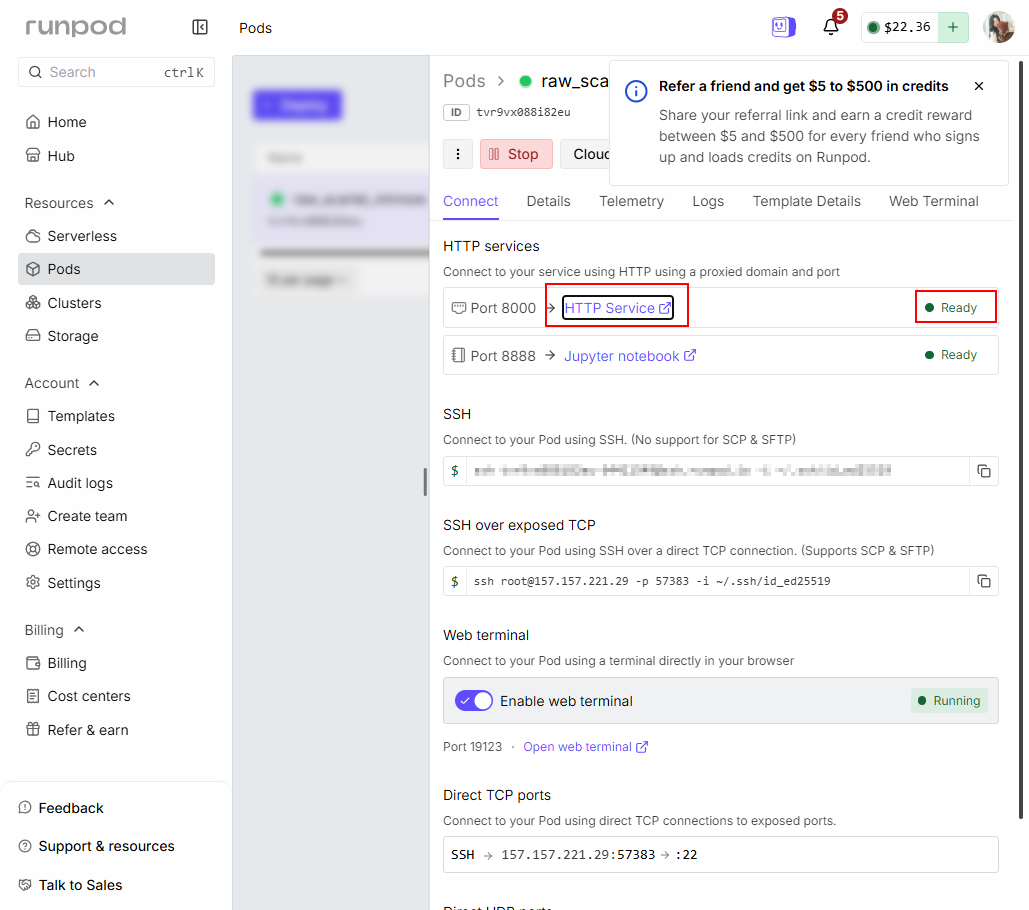
Task: Toggle Enable web terminal switch
Action: pyautogui.click(x=474, y=701)
